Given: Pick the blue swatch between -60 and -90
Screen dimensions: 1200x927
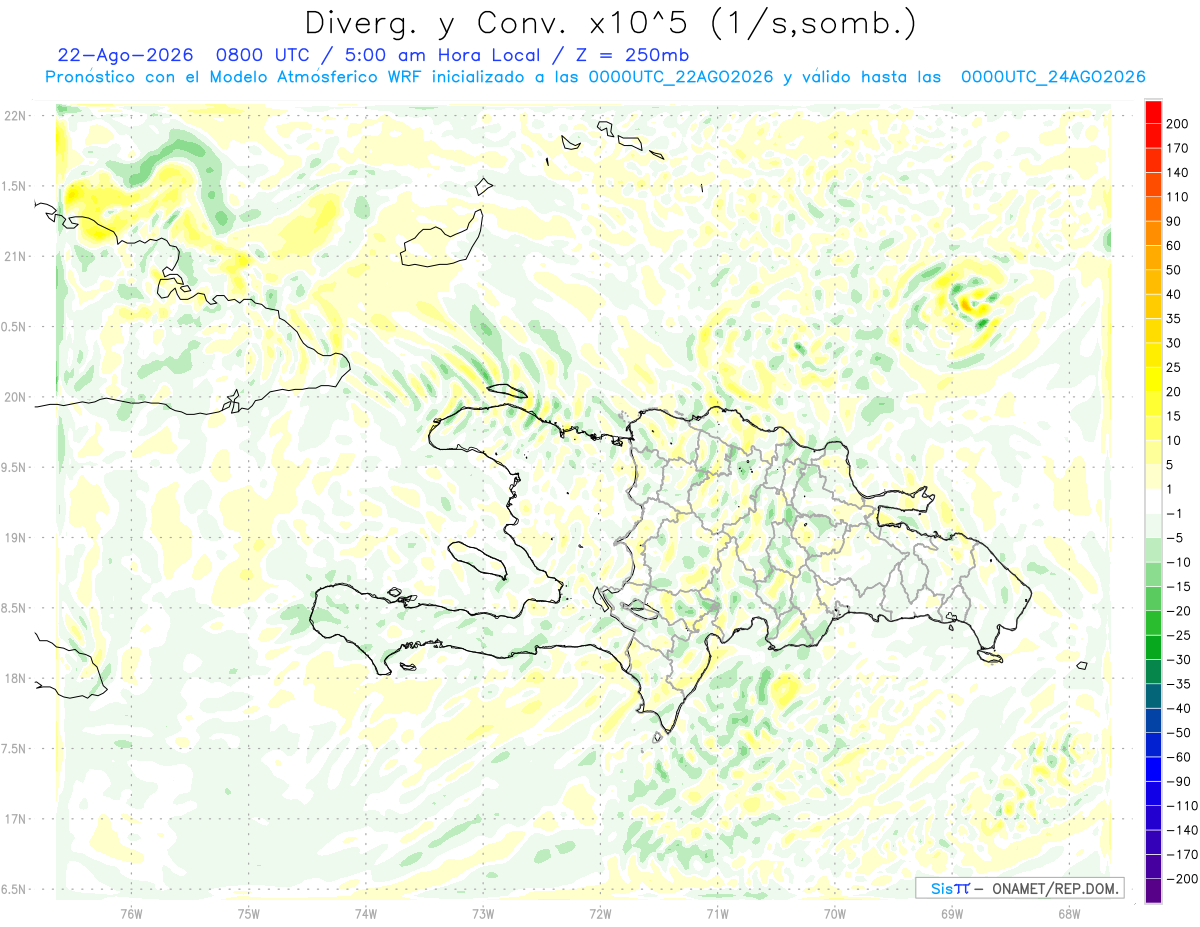Looking at the screenshot, I should click(x=1153, y=770).
